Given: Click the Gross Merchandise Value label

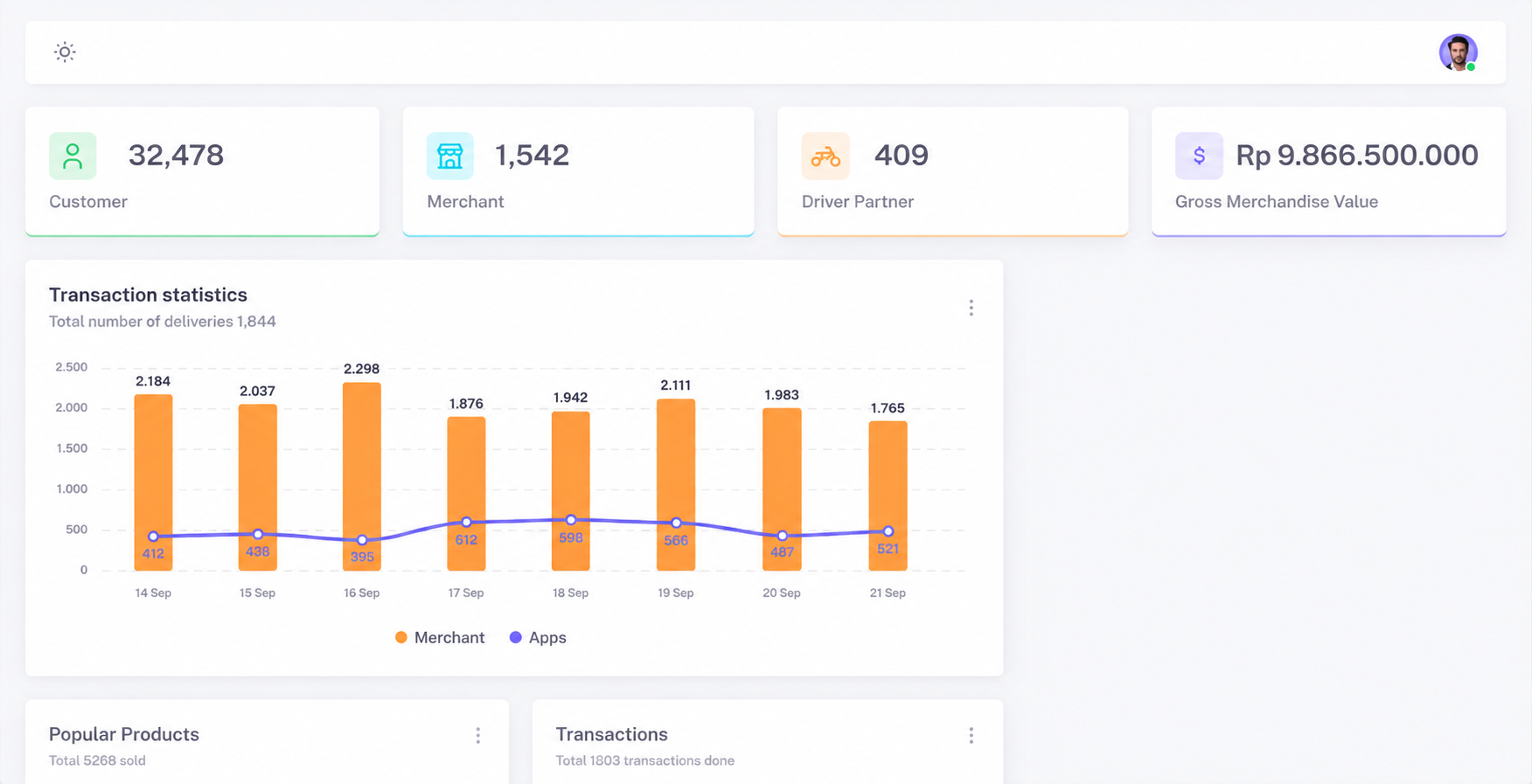Looking at the screenshot, I should tap(1277, 202).
